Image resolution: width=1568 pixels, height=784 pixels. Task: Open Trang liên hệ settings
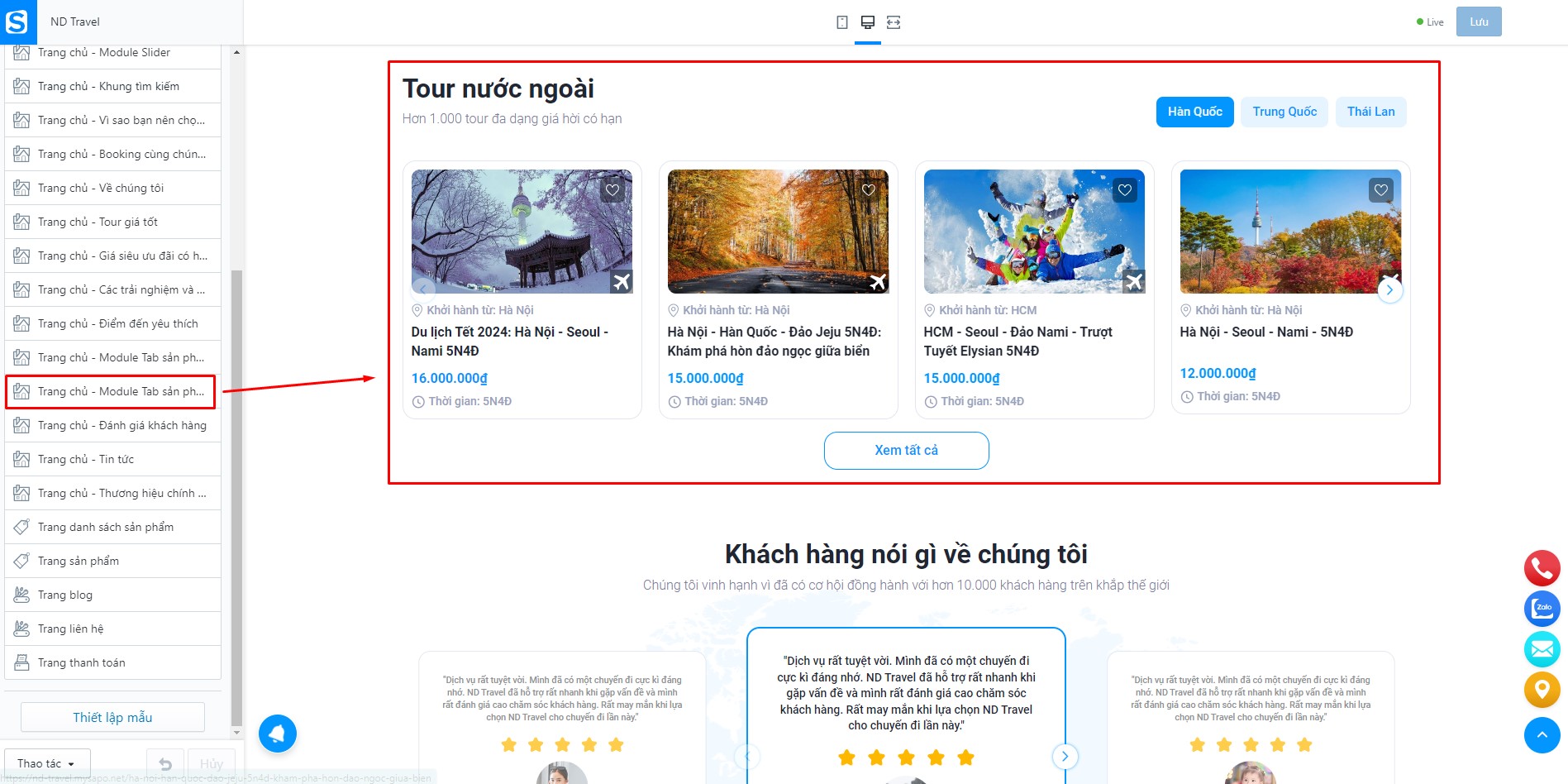pyautogui.click(x=112, y=629)
